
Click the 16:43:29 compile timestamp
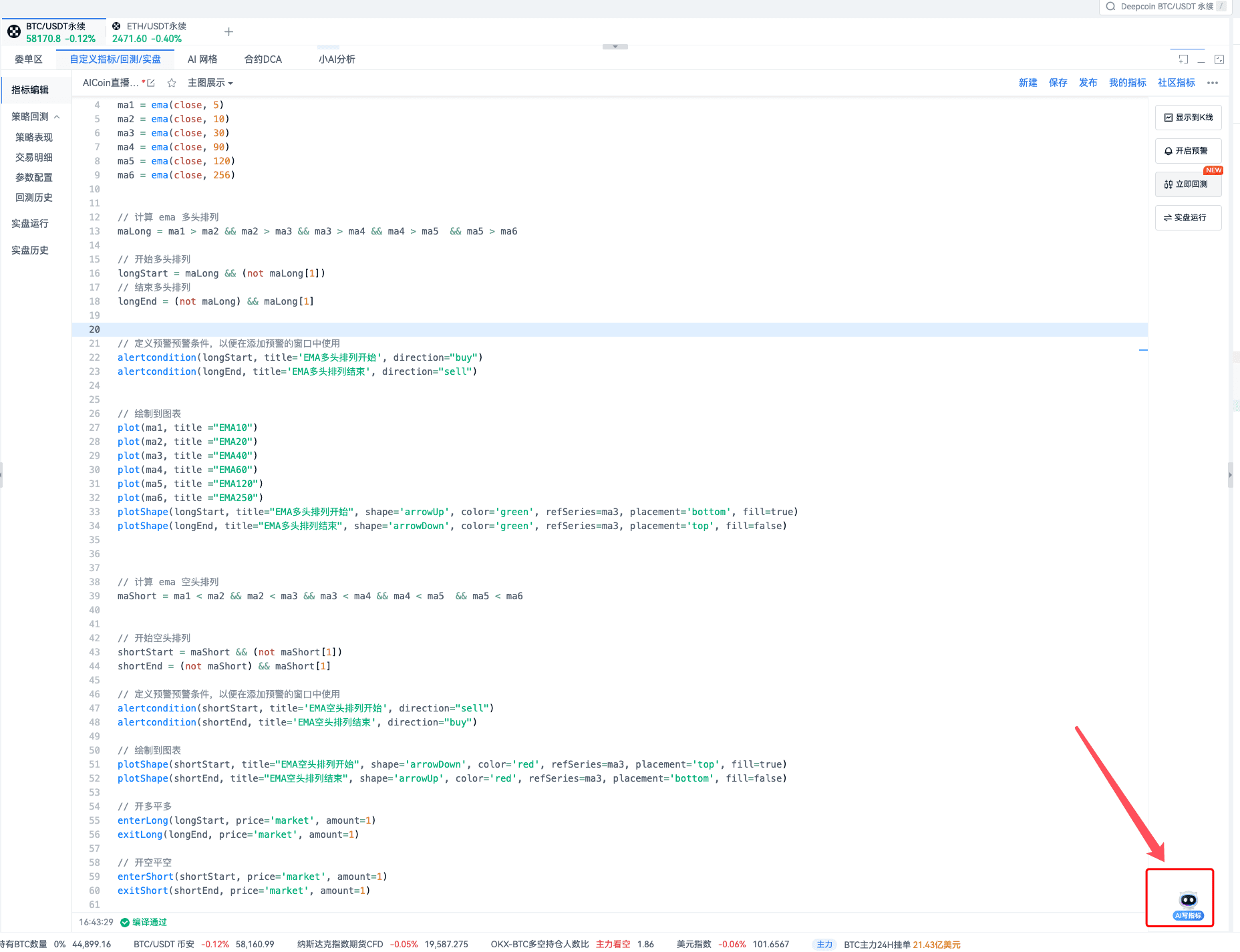[x=96, y=922]
